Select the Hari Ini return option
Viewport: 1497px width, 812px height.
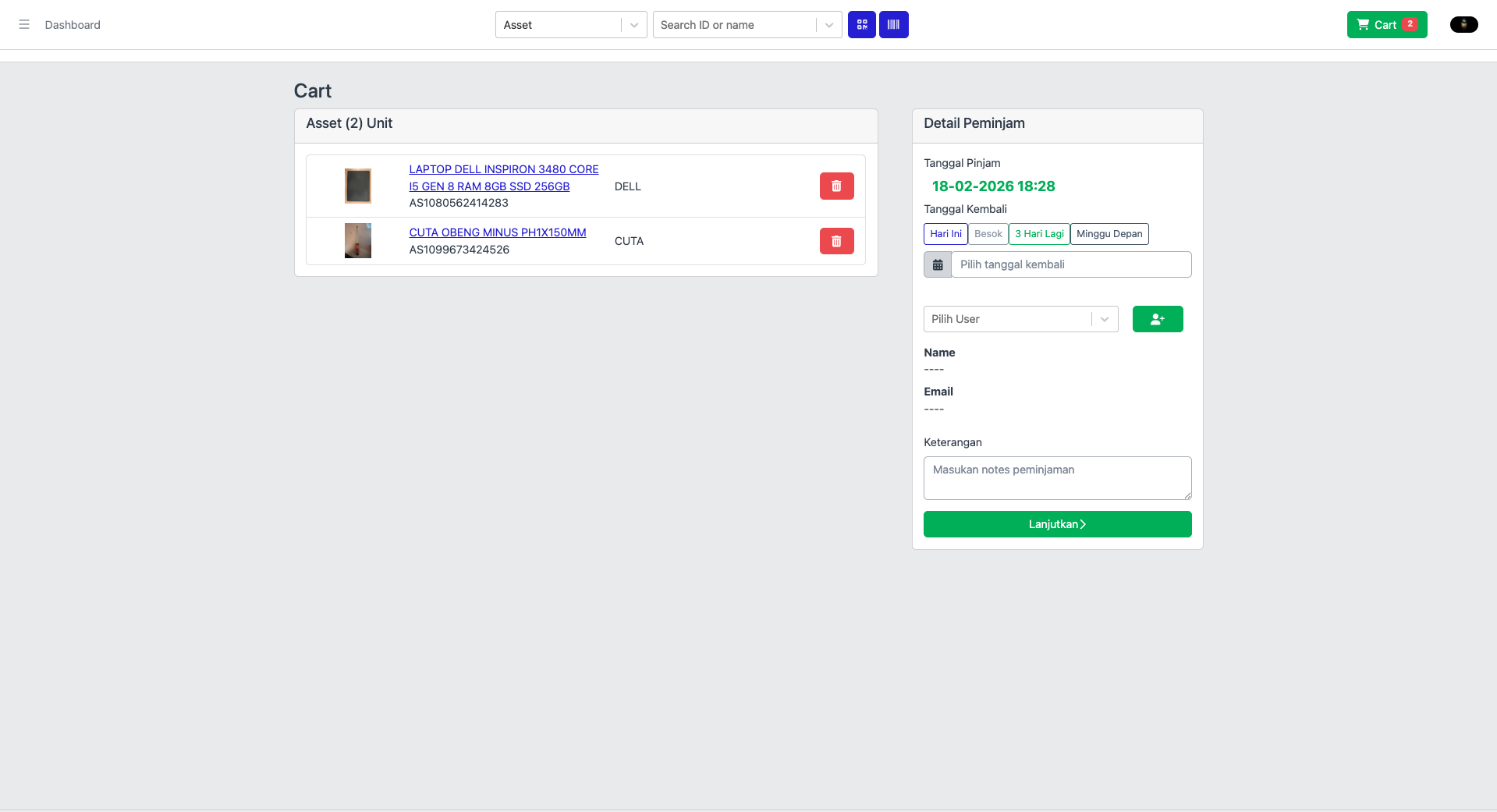[945, 234]
